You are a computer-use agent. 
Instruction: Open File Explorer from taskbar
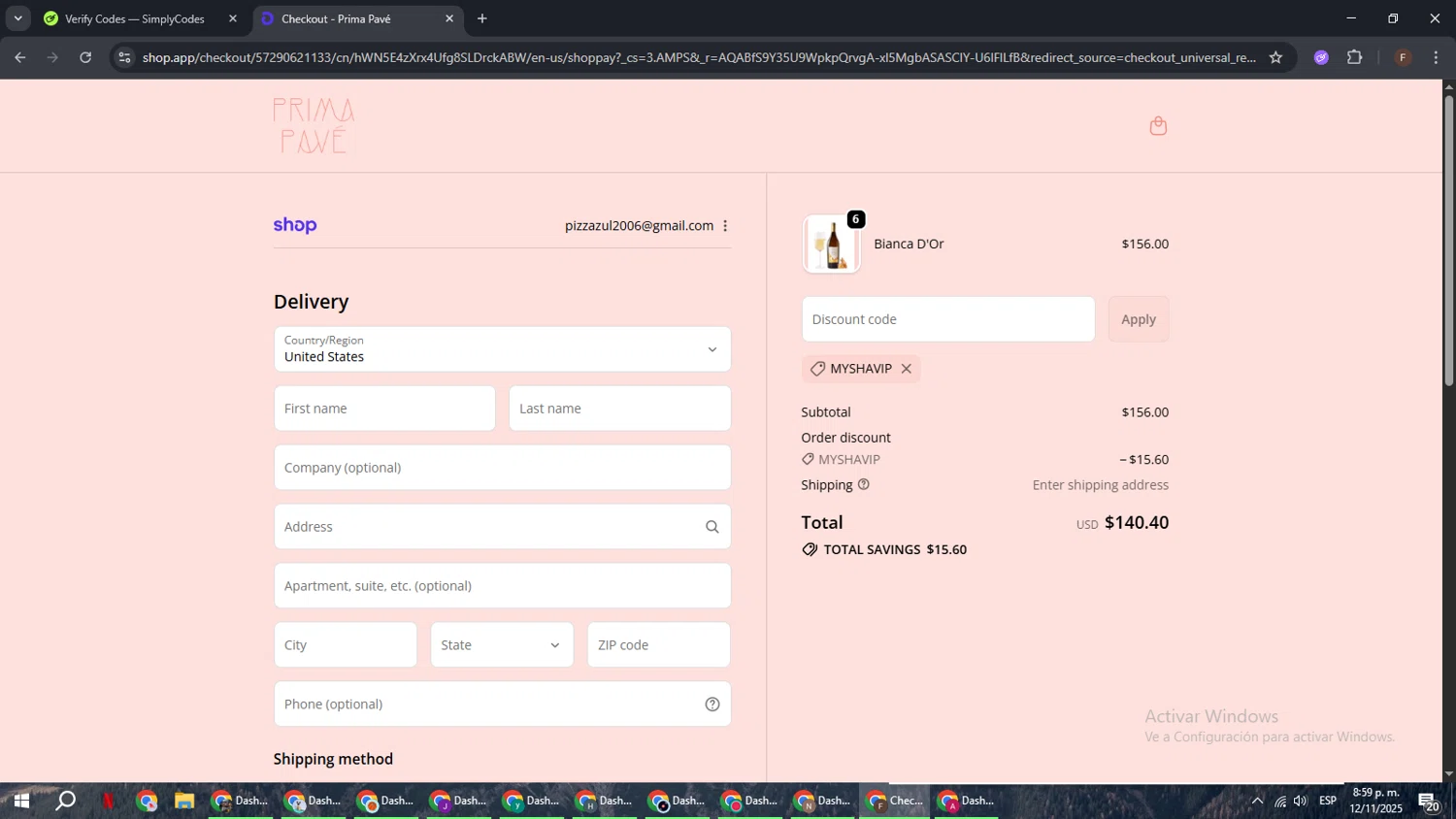[x=184, y=801]
